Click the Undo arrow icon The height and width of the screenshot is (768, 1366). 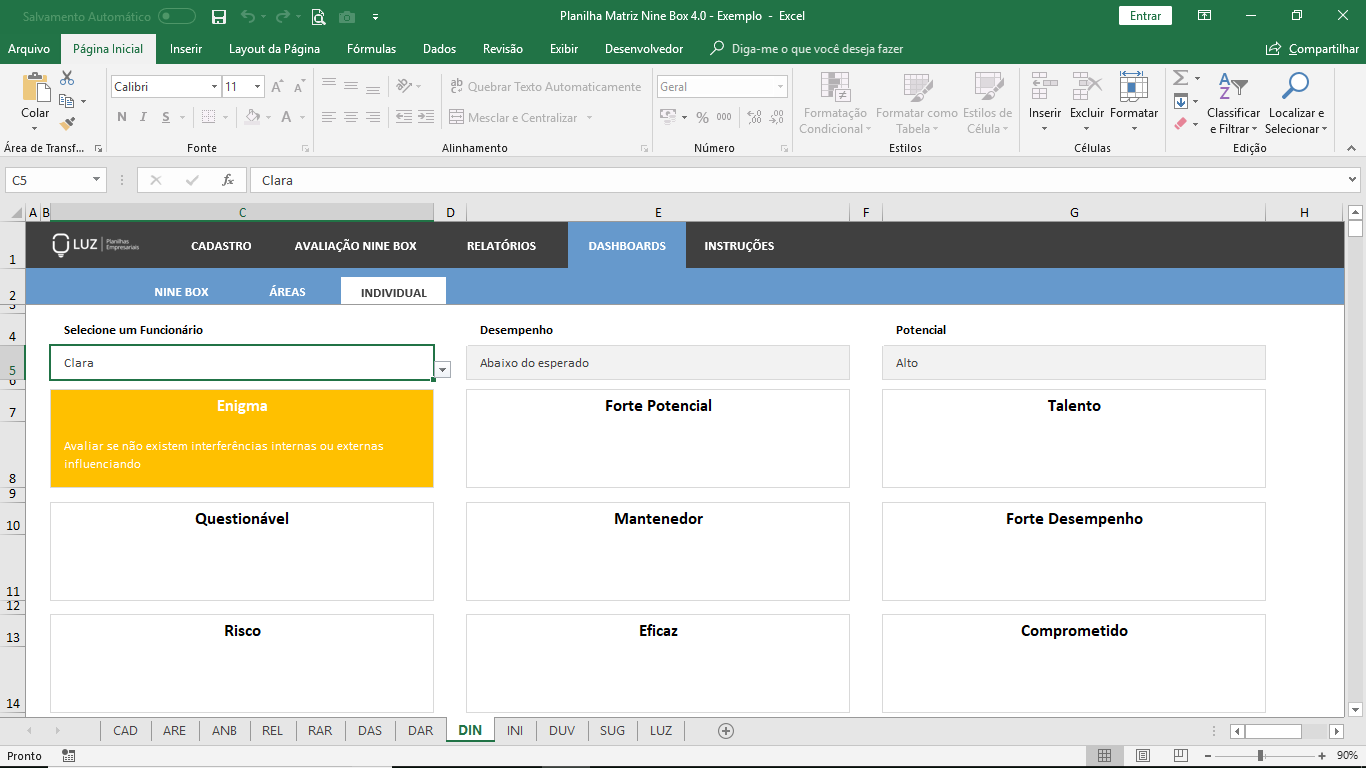247,16
